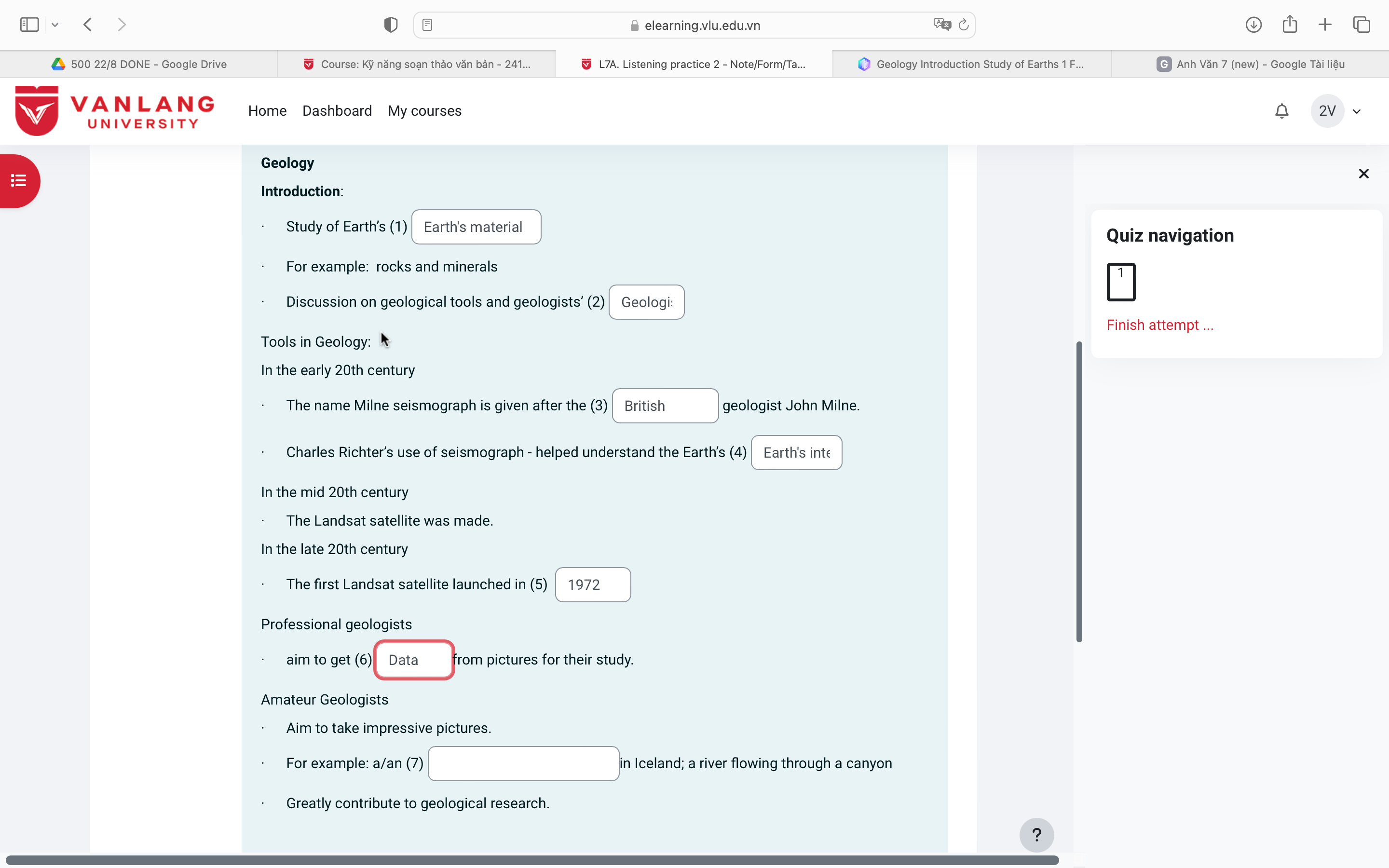Click the notification bell icon
Screen dimensions: 1389x868
pos(1282,111)
